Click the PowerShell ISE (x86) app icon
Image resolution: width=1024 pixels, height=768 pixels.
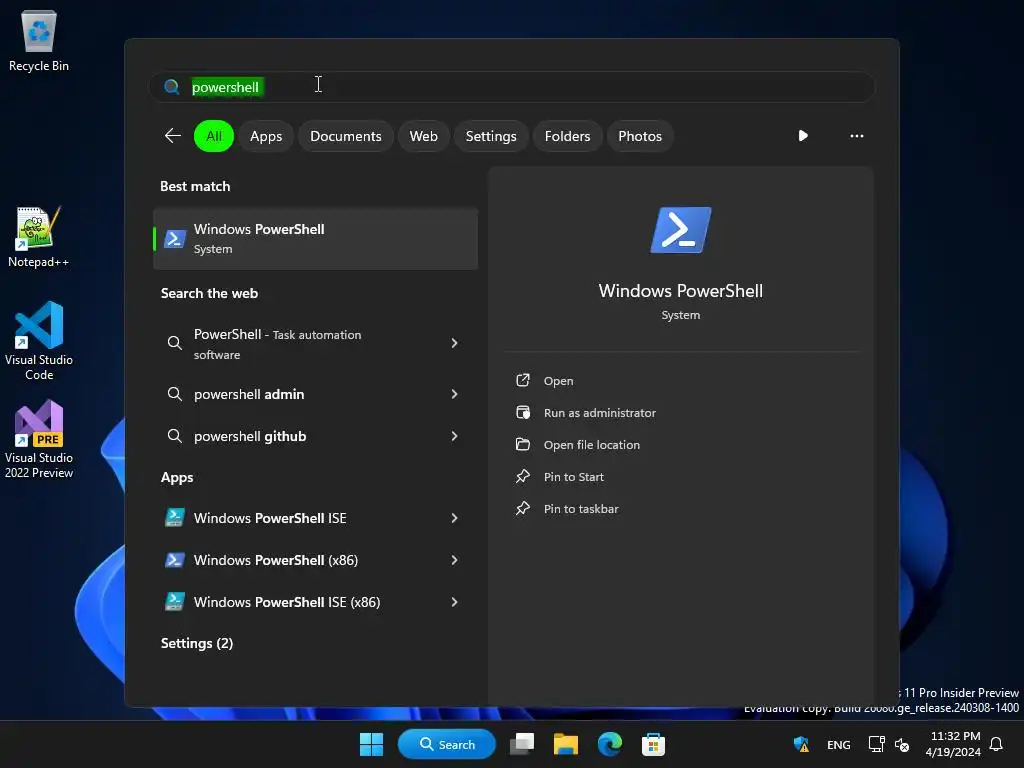point(174,601)
